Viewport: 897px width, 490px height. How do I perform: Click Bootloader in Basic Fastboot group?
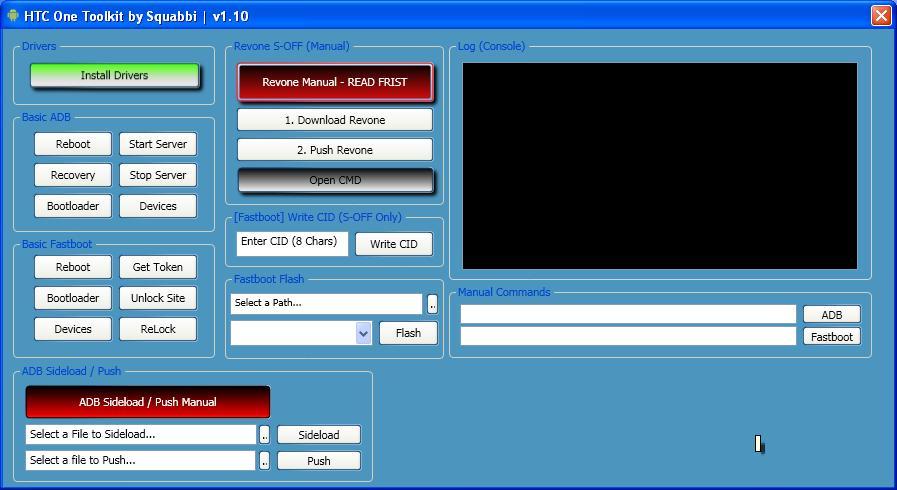point(73,298)
